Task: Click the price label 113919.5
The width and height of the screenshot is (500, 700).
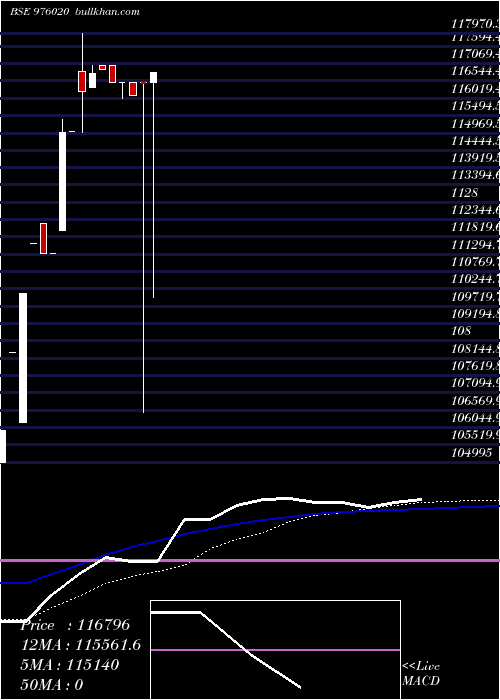Action: tap(475, 158)
